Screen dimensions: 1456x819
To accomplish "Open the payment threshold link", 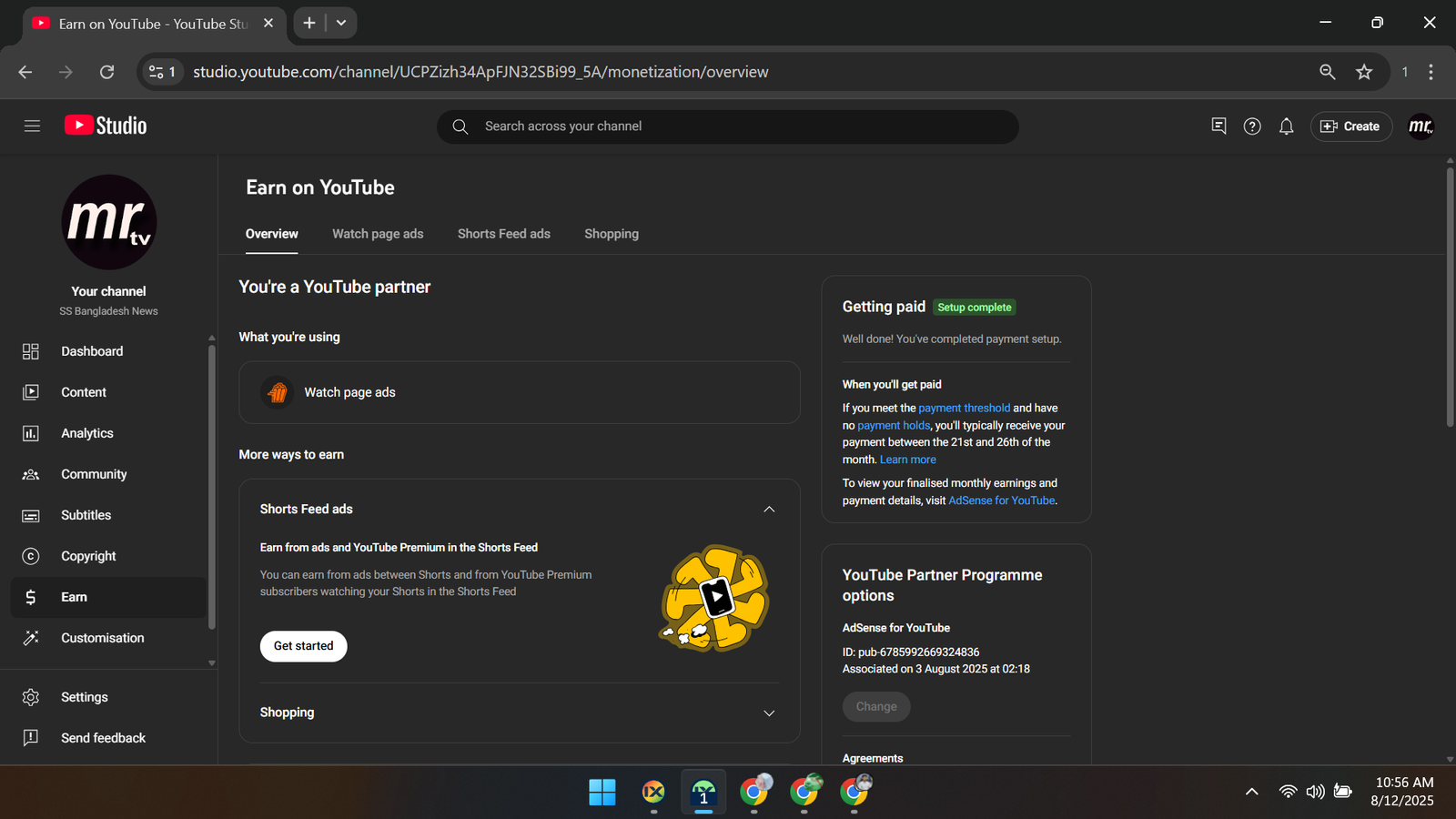I will click(964, 409).
